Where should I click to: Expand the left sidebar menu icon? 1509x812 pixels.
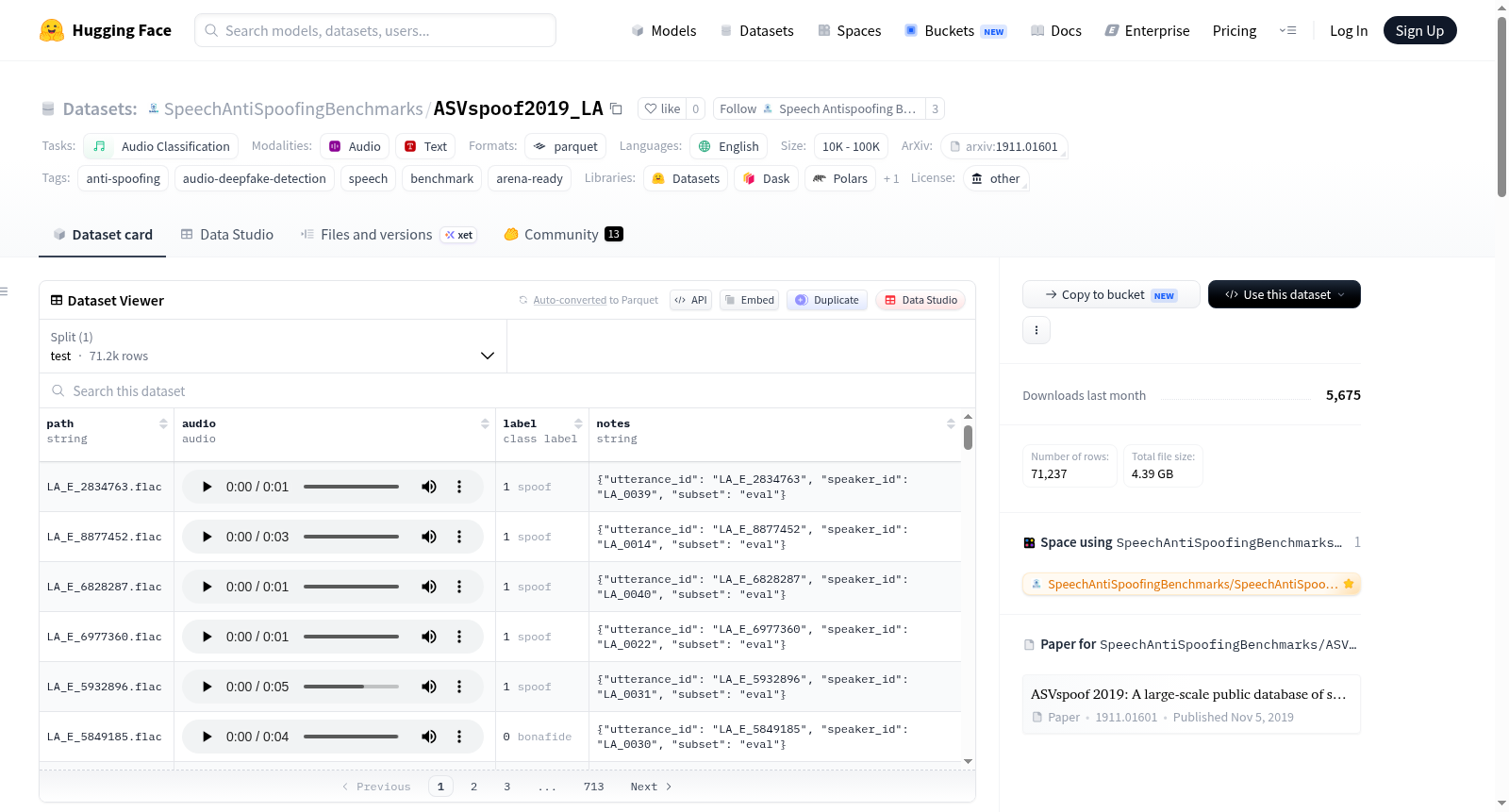coord(4,291)
